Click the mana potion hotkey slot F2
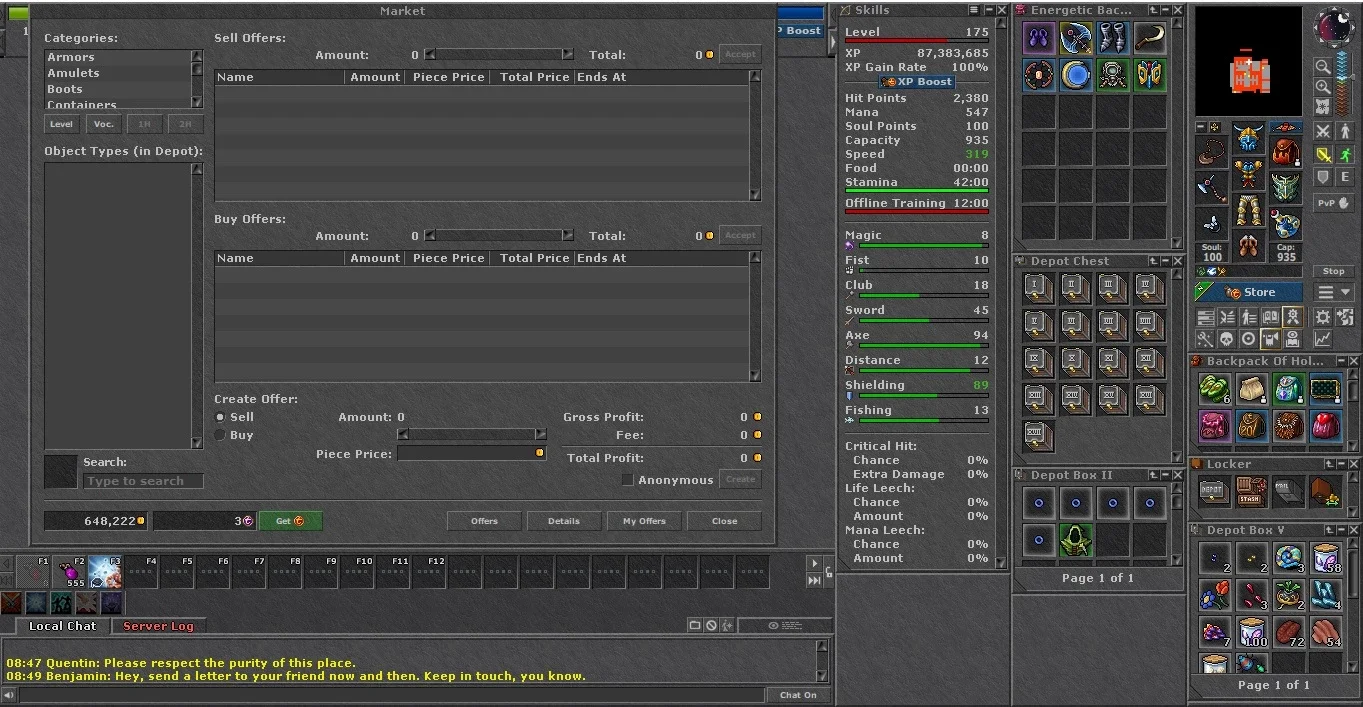 click(70, 572)
